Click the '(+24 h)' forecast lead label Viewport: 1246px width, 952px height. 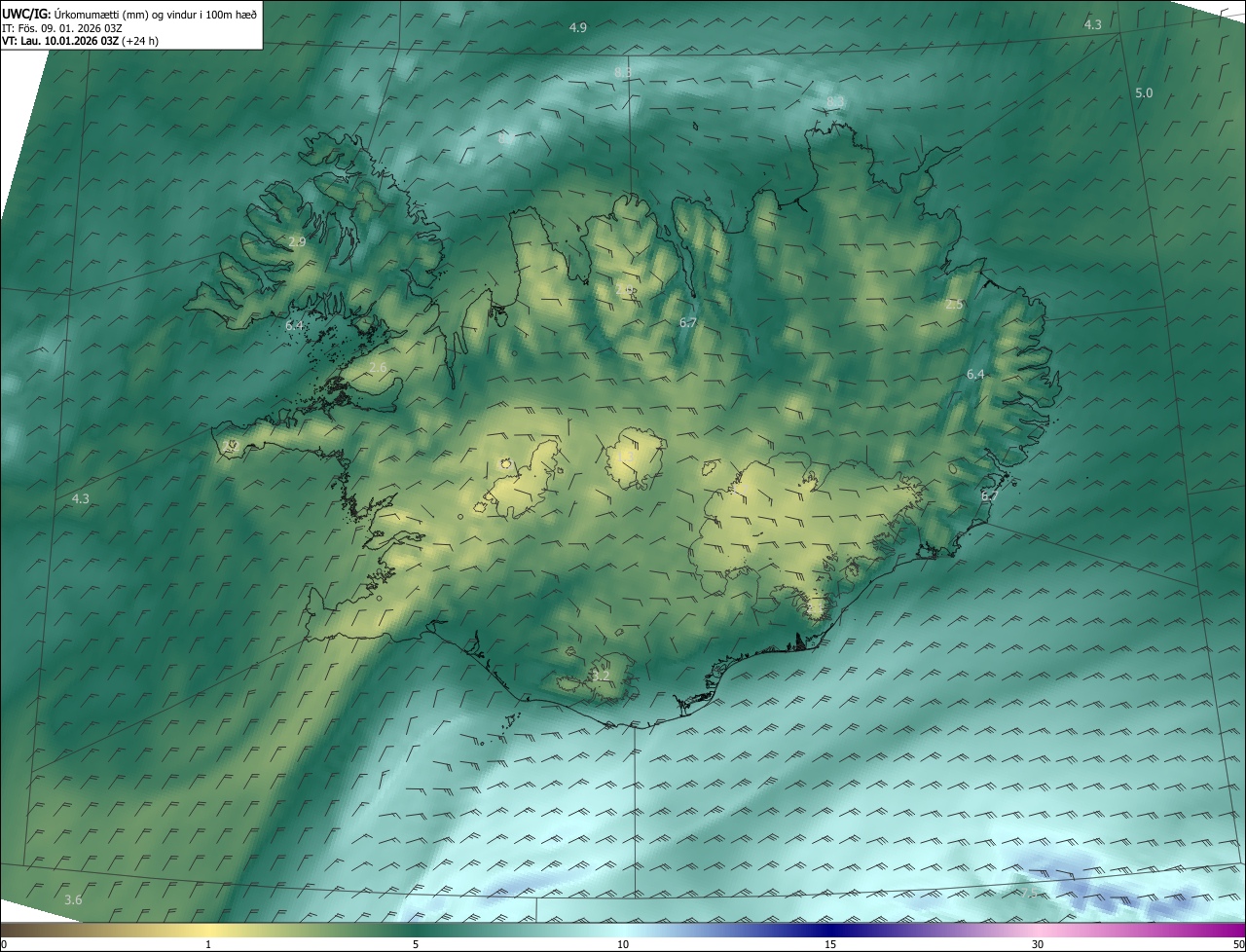[140, 41]
